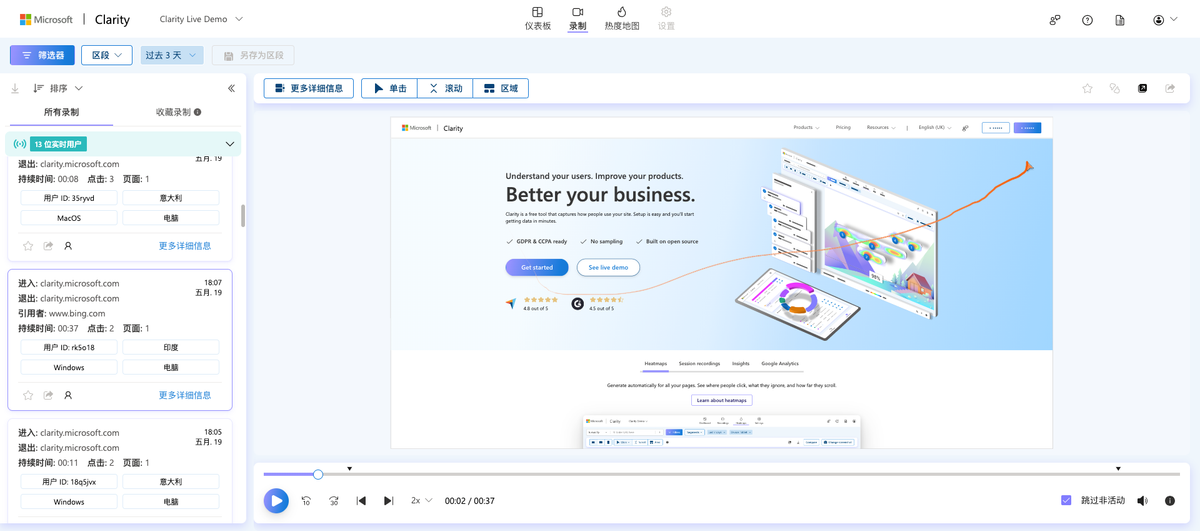Screen dimensions: 1200x531
Task: Click the recordings list scrollbar
Action: coord(243,216)
